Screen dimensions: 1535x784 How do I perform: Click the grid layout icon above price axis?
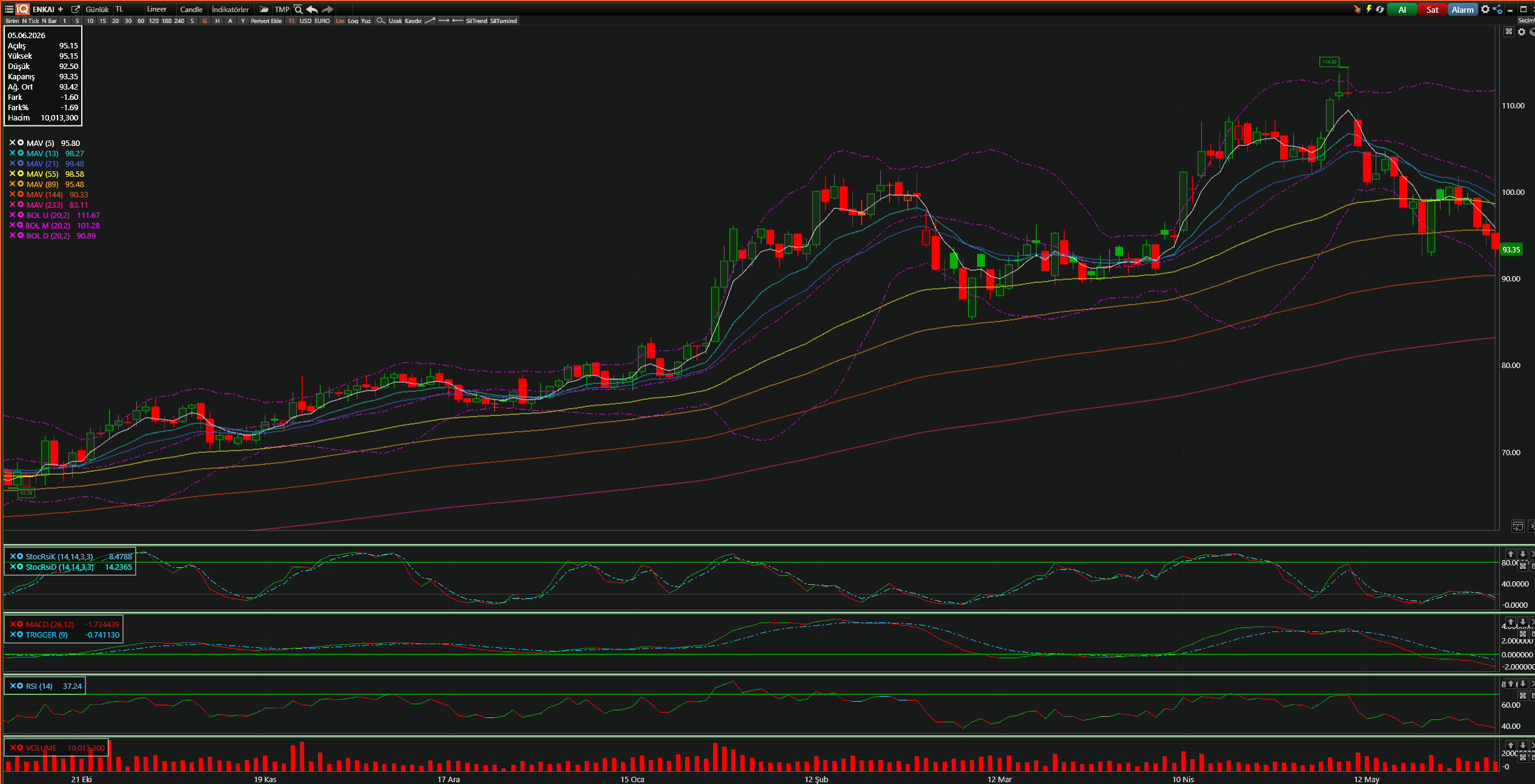1508,31
